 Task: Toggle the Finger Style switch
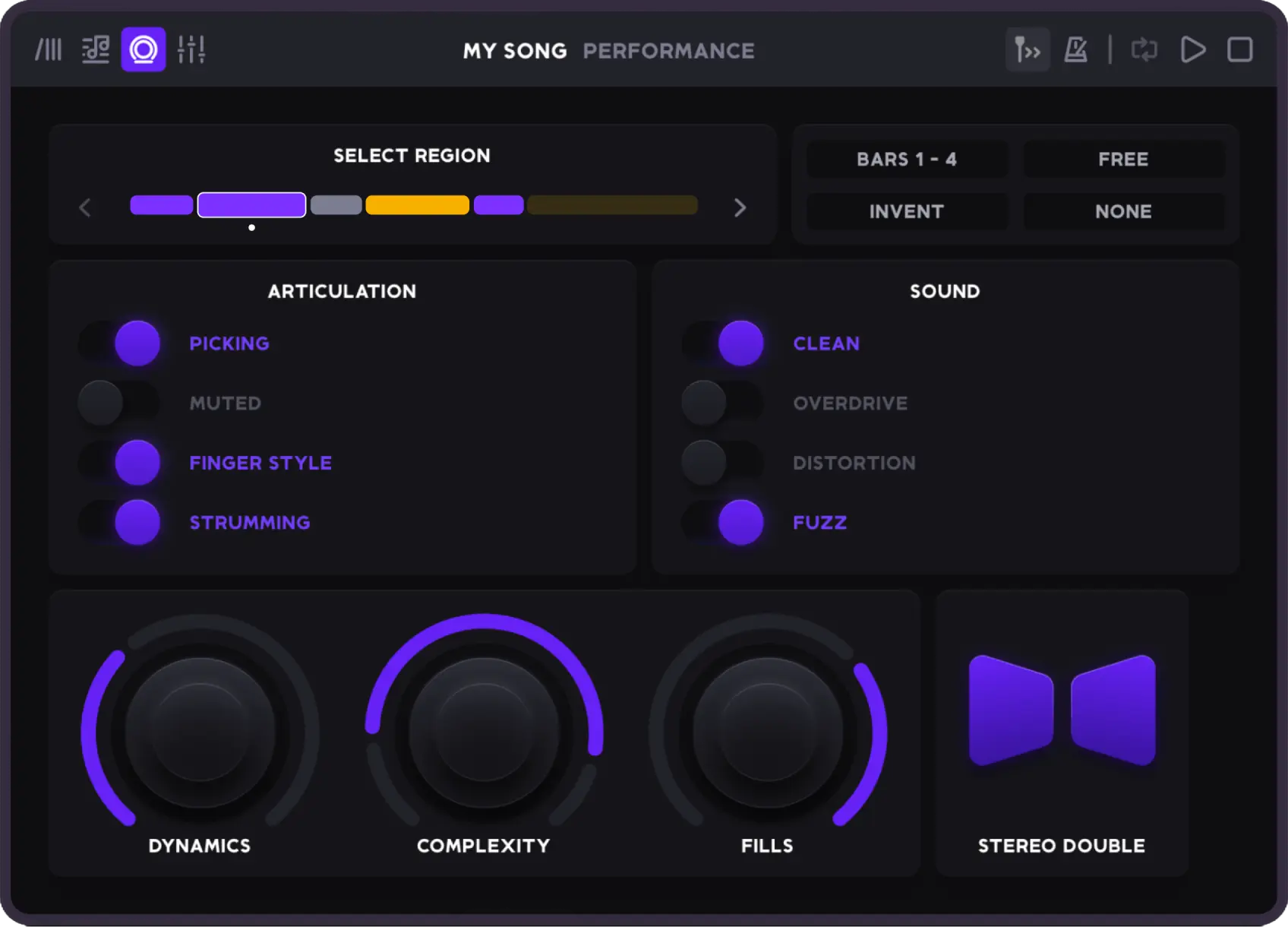119,463
